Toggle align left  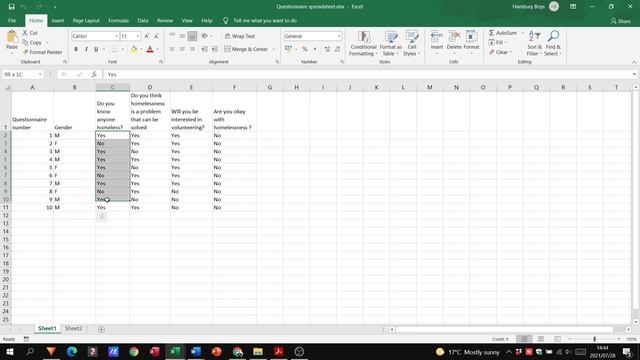click(172, 49)
